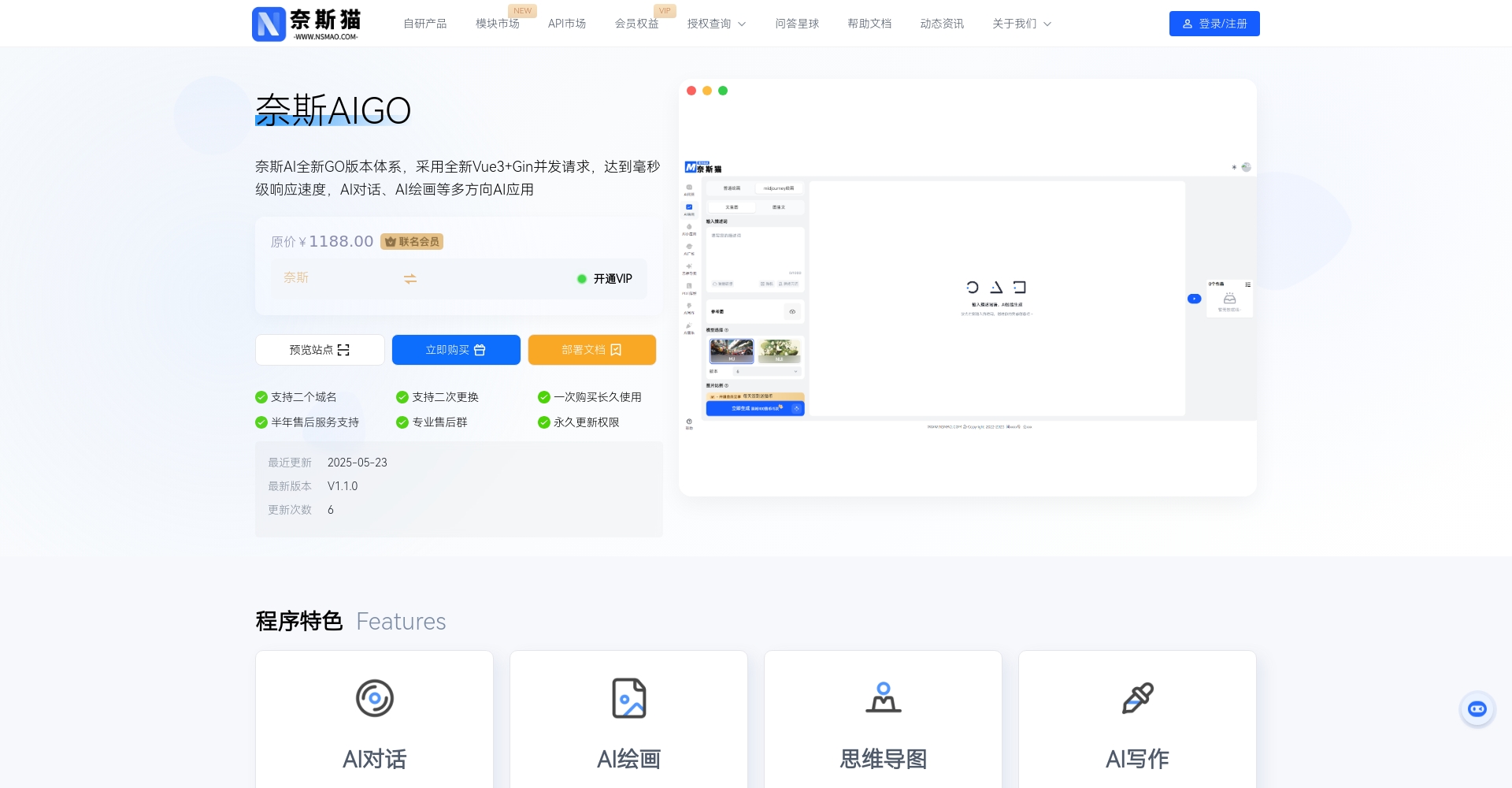Click the 半年售后服务支持 feature item
Screen dimensions: 1512x788
tap(307, 422)
